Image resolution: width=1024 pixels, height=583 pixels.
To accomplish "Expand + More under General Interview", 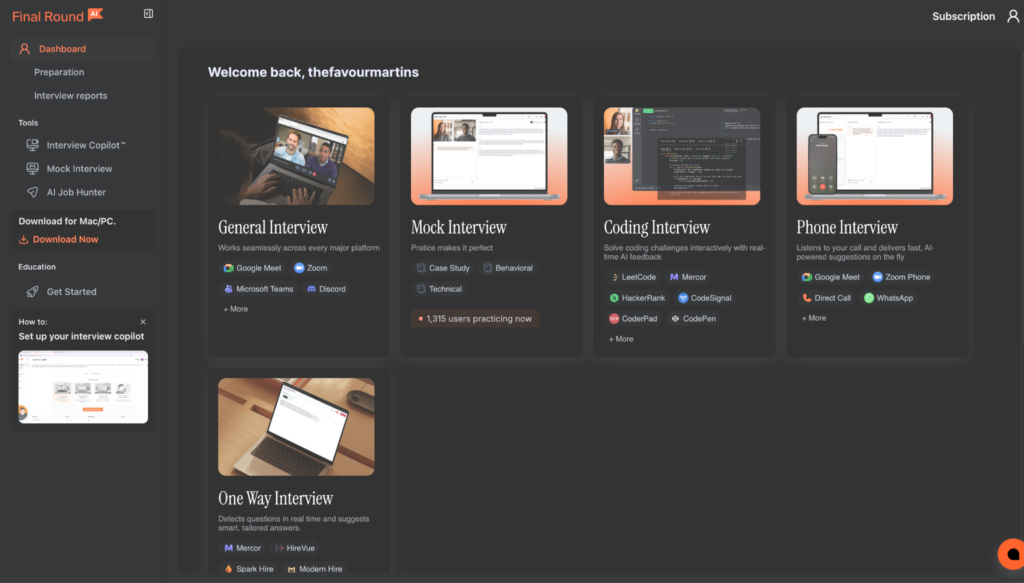I will pos(236,309).
